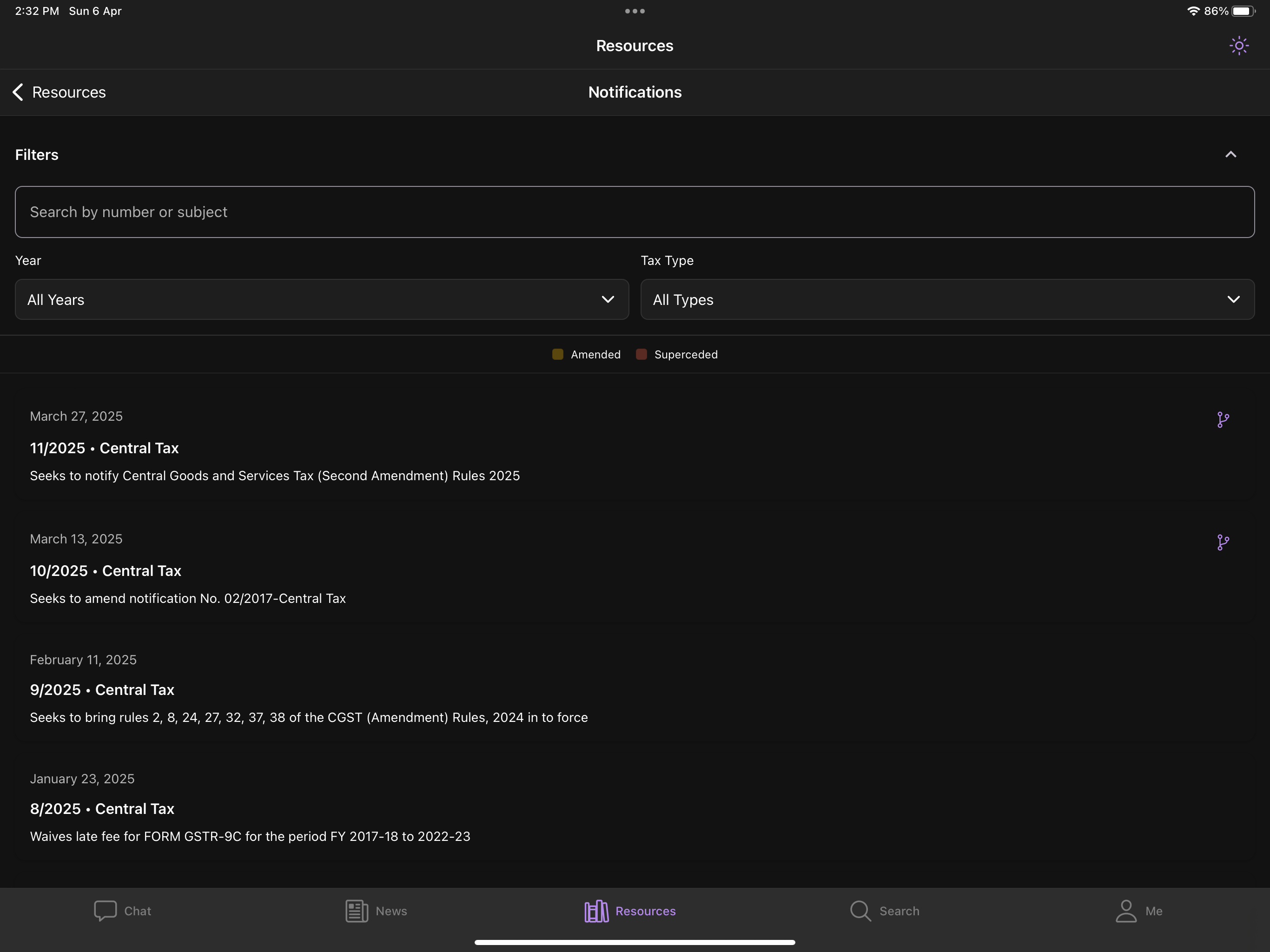This screenshot has width=1270, height=952.
Task: Select the Resources tab label
Action: pyautogui.click(x=645, y=911)
